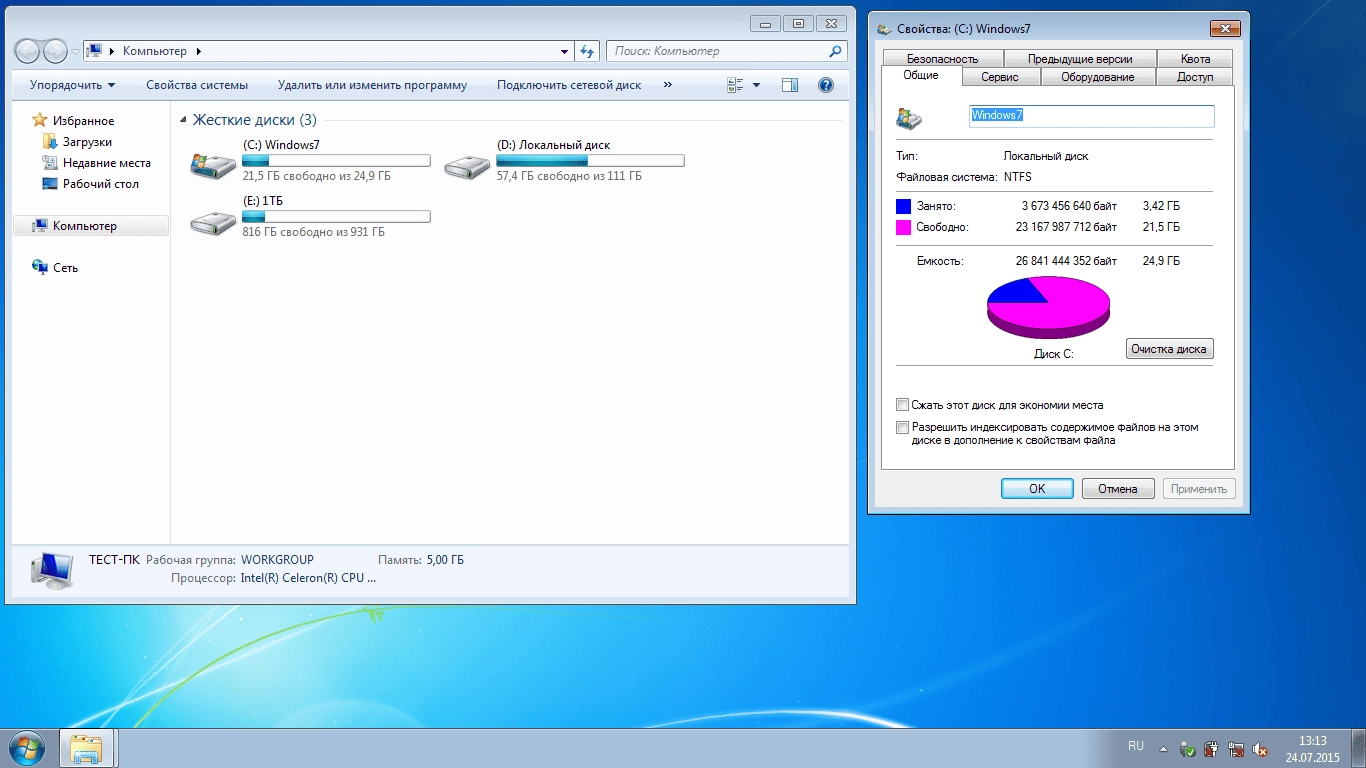Confirm with the OK button
1366x768 pixels.
1037,489
